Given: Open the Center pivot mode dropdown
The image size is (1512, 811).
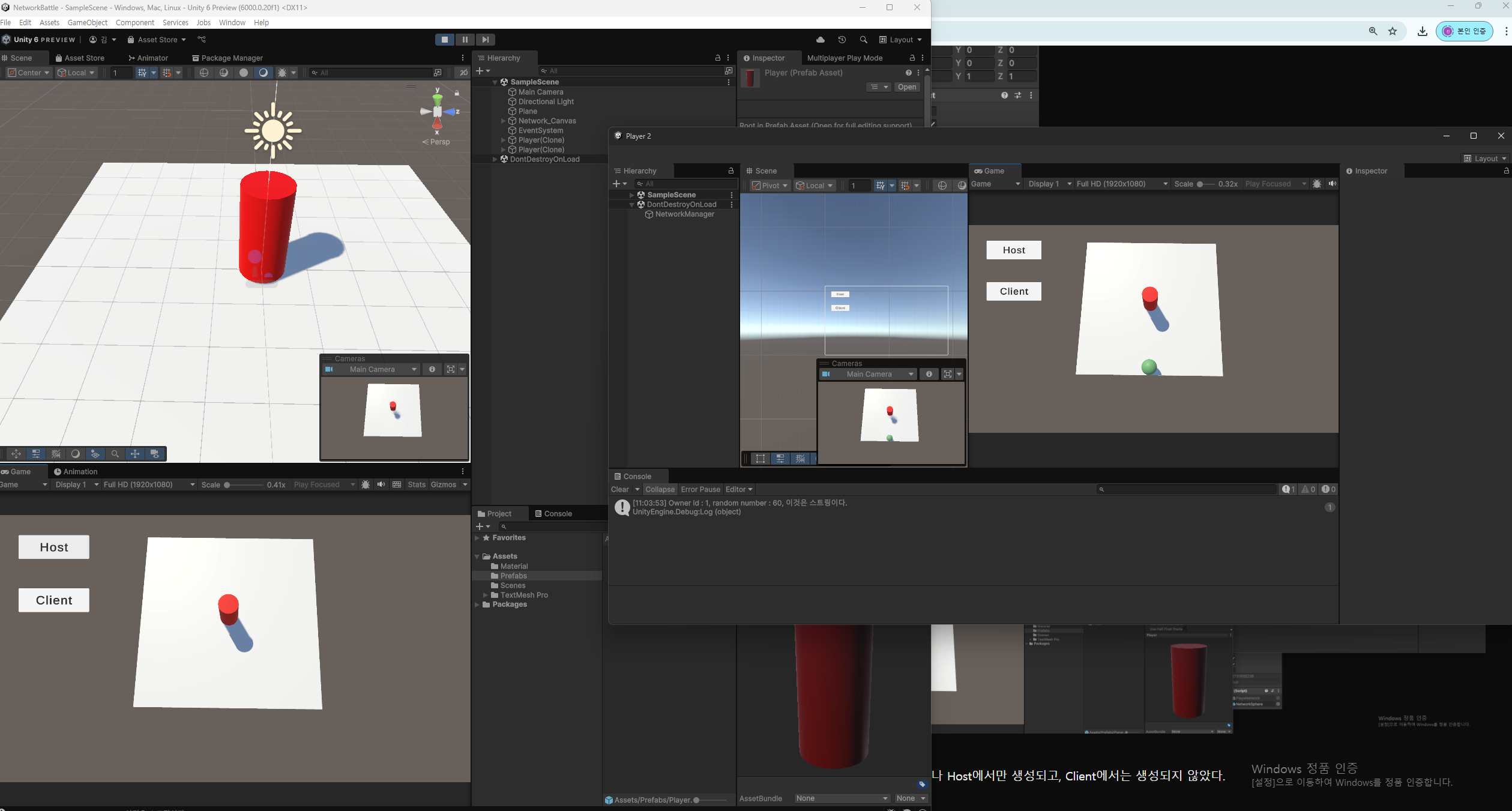Looking at the screenshot, I should [x=29, y=73].
